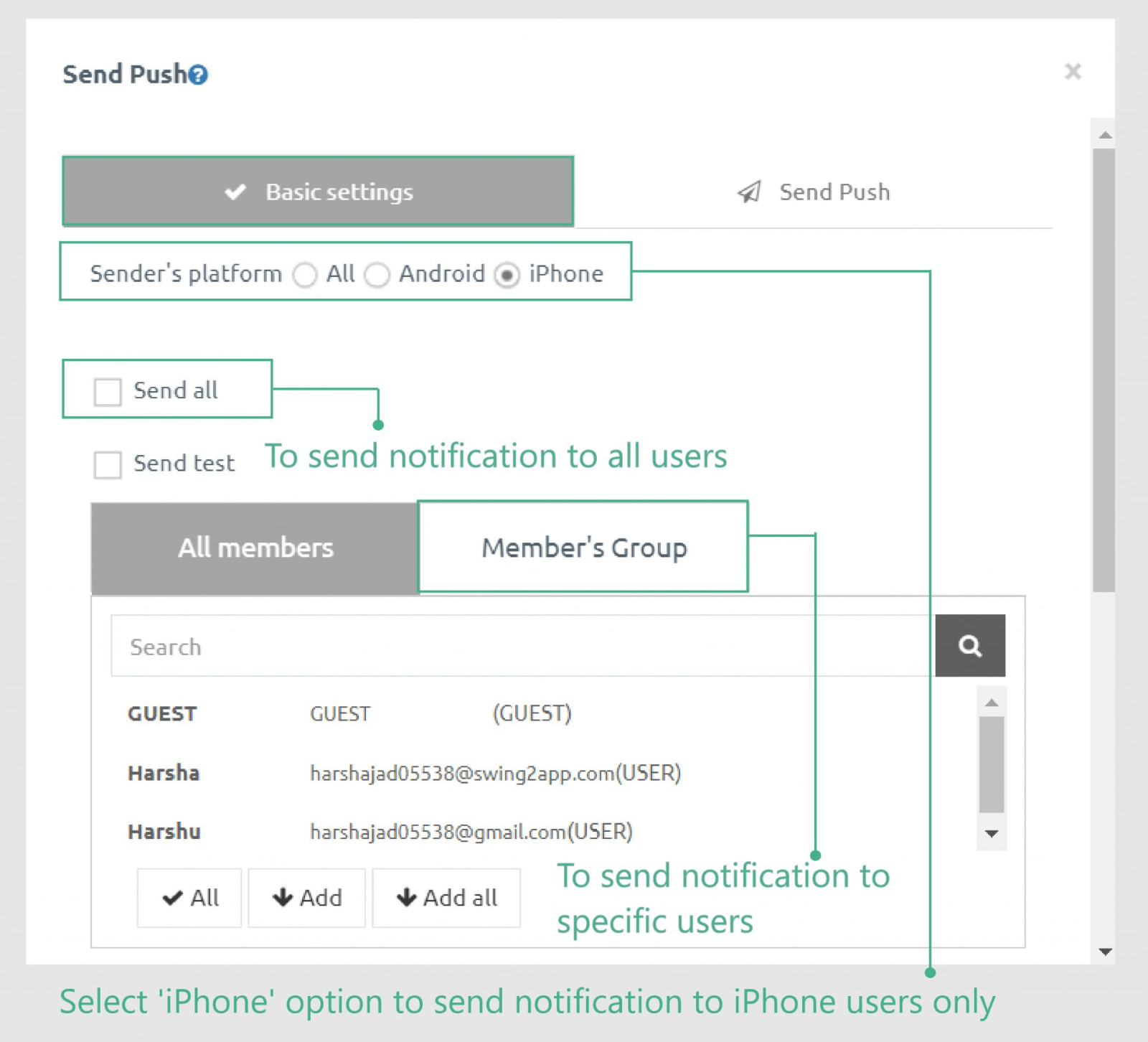Click the Add all button
This screenshot has width=1148, height=1042.
(446, 898)
